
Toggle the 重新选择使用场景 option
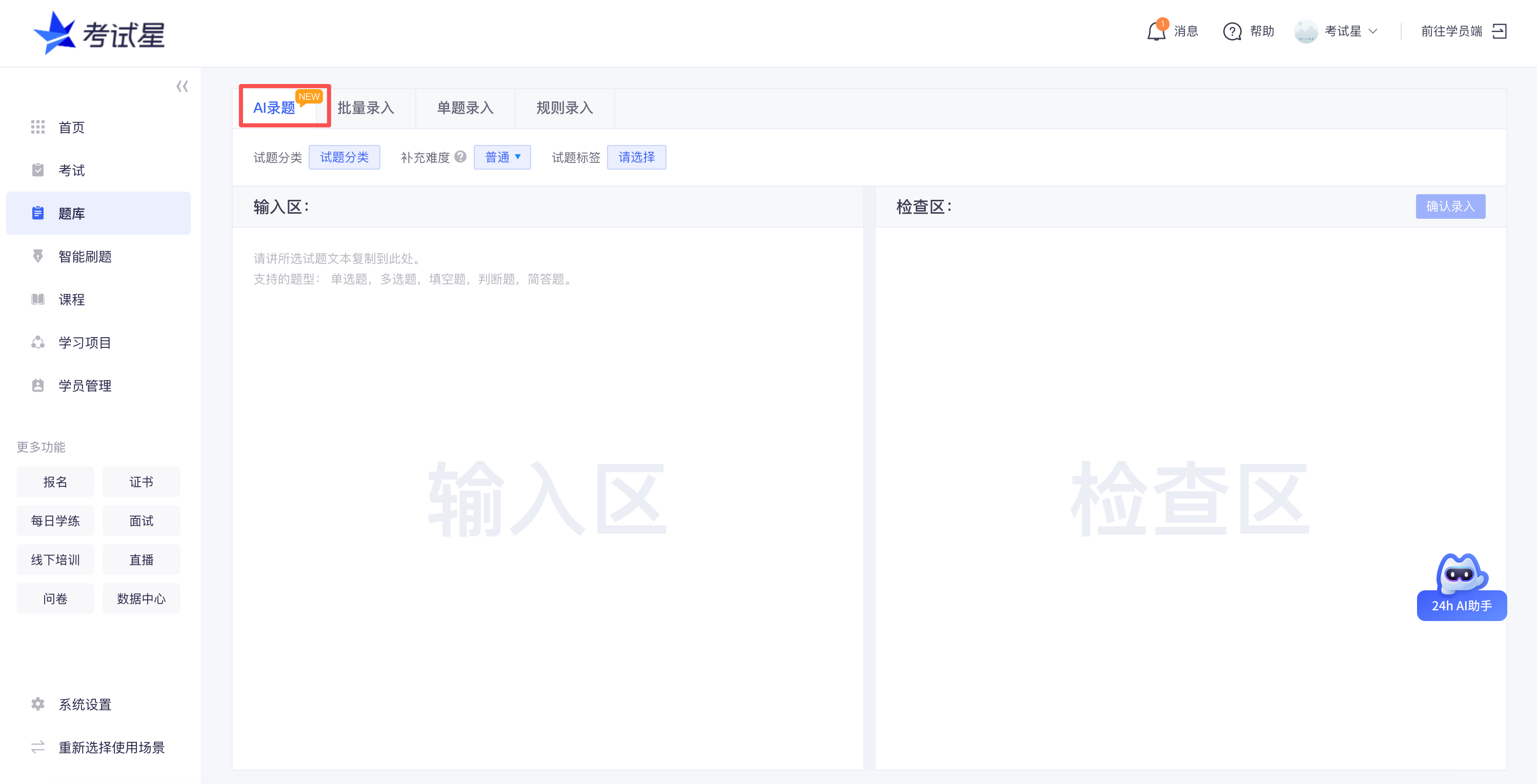click(111, 747)
